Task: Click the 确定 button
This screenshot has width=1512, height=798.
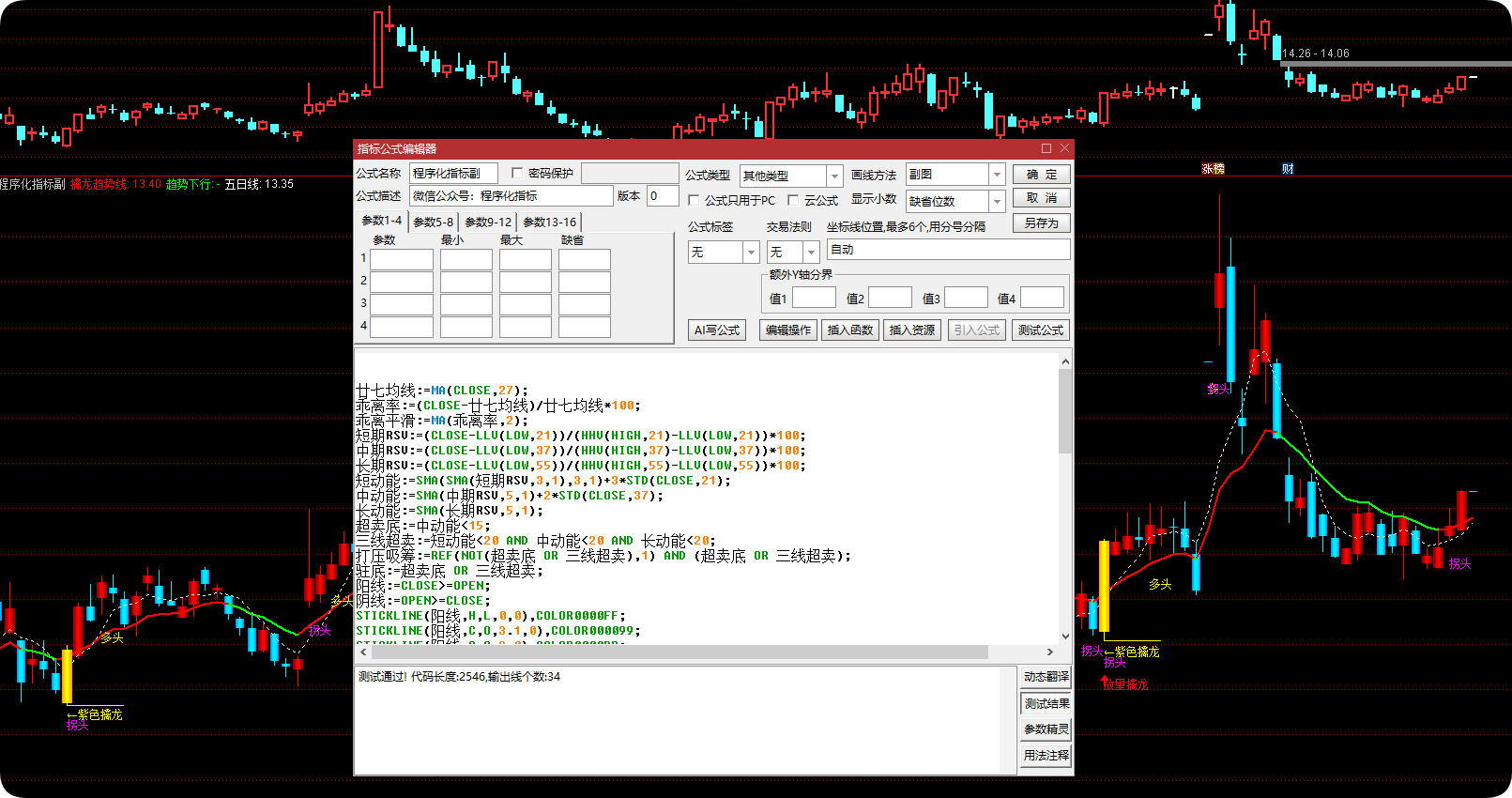Action: 1042,174
